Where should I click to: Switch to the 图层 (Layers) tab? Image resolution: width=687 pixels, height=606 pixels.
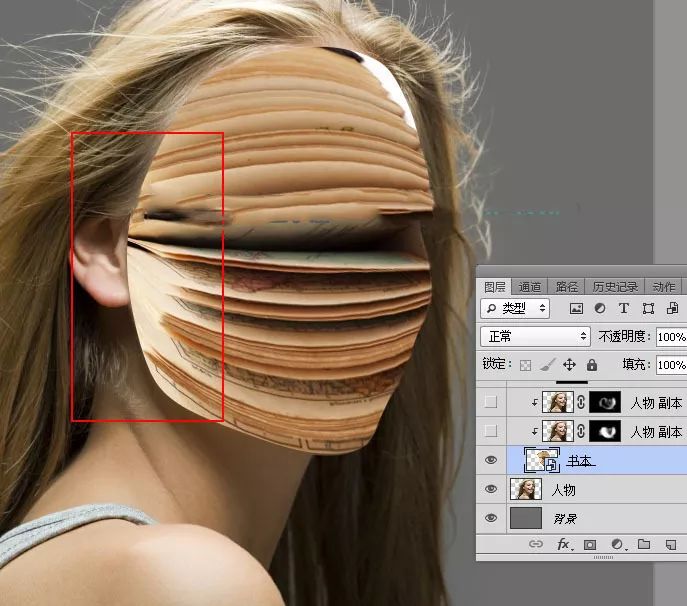pyautogui.click(x=494, y=287)
